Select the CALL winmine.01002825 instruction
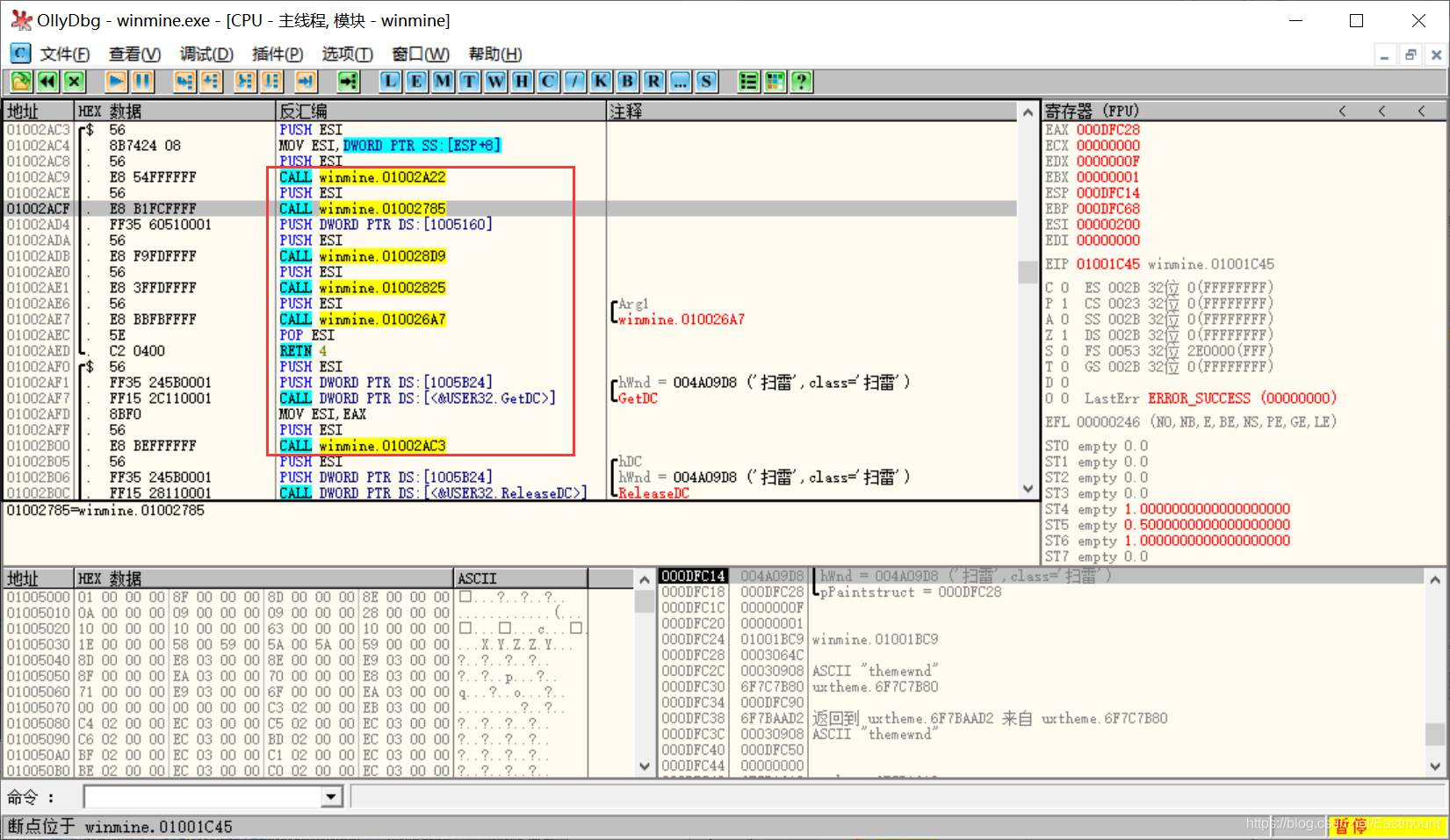This screenshot has width=1450, height=840. pyautogui.click(x=363, y=288)
